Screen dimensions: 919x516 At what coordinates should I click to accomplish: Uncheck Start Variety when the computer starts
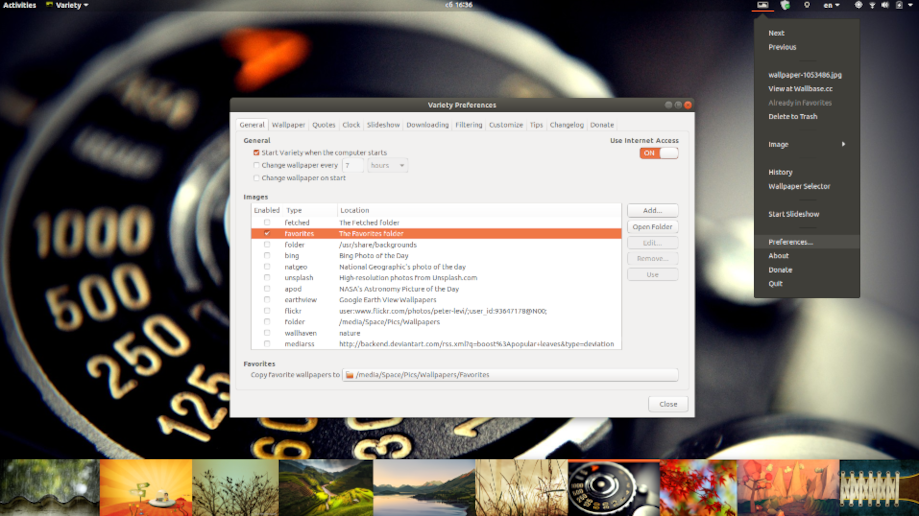[257, 152]
